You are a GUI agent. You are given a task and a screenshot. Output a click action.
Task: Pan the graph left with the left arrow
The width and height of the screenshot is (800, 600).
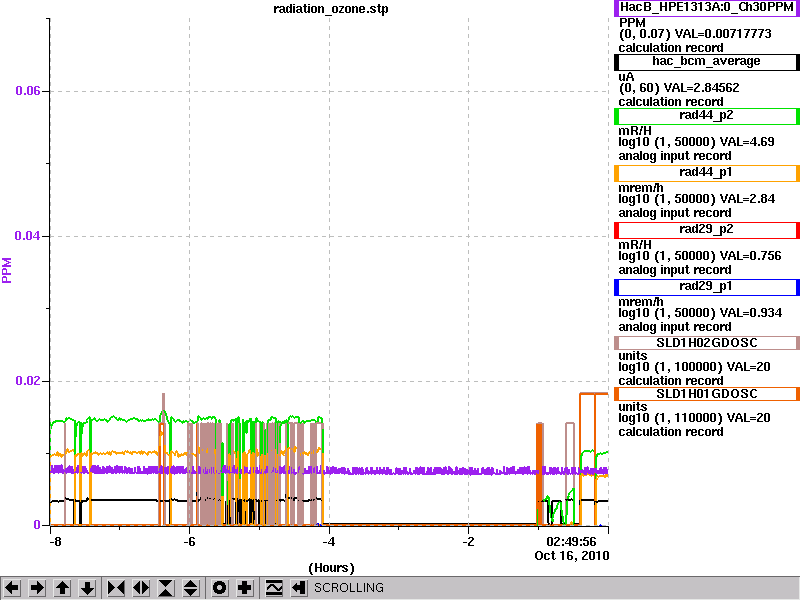point(12,588)
